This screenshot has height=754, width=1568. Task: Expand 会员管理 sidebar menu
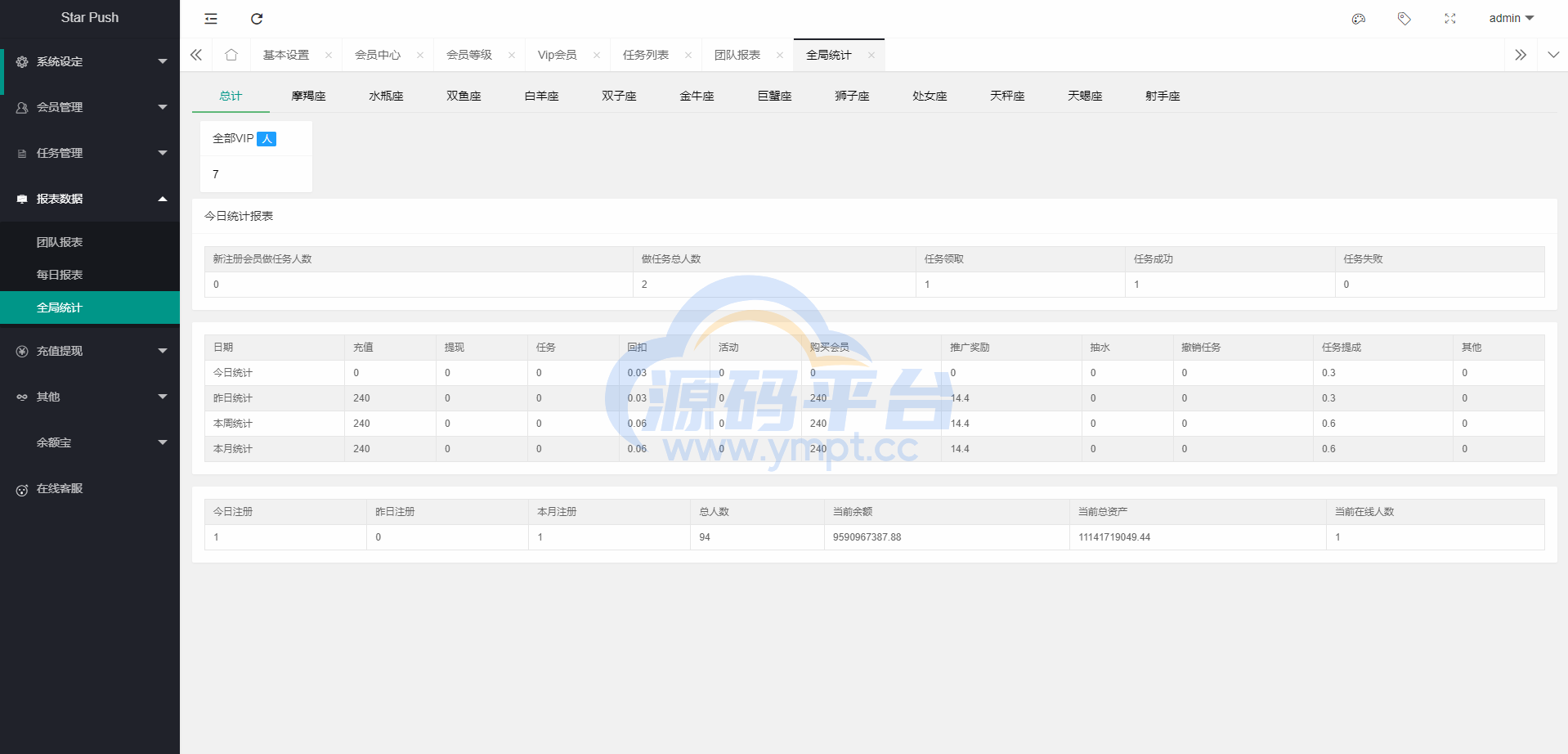pyautogui.click(x=90, y=107)
